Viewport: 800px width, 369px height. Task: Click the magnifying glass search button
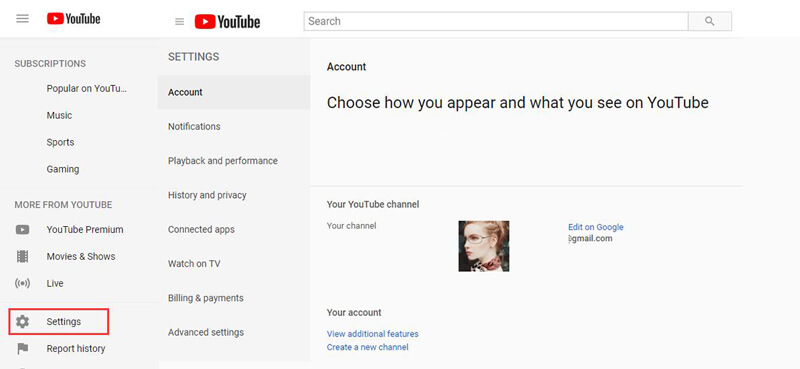pyautogui.click(x=710, y=21)
